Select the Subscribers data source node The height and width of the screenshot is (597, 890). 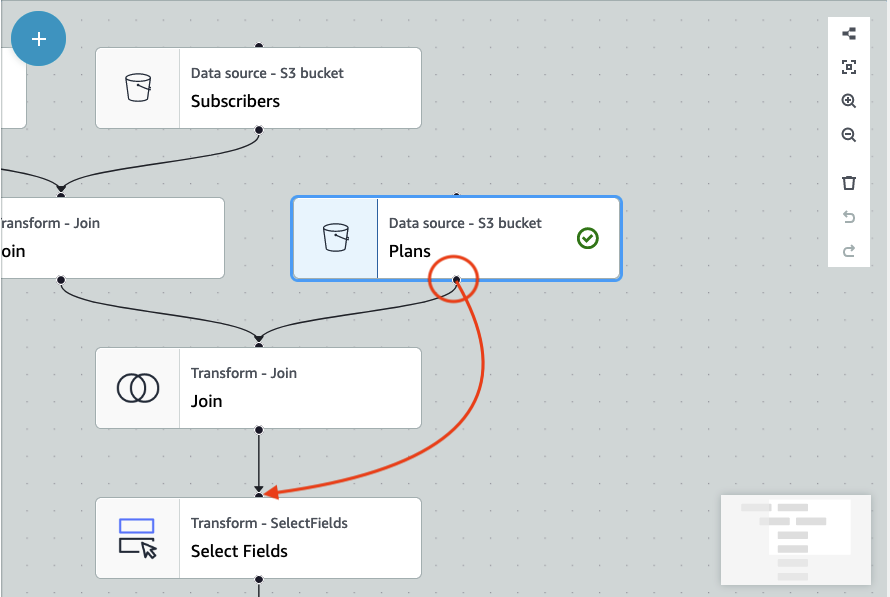300,88
